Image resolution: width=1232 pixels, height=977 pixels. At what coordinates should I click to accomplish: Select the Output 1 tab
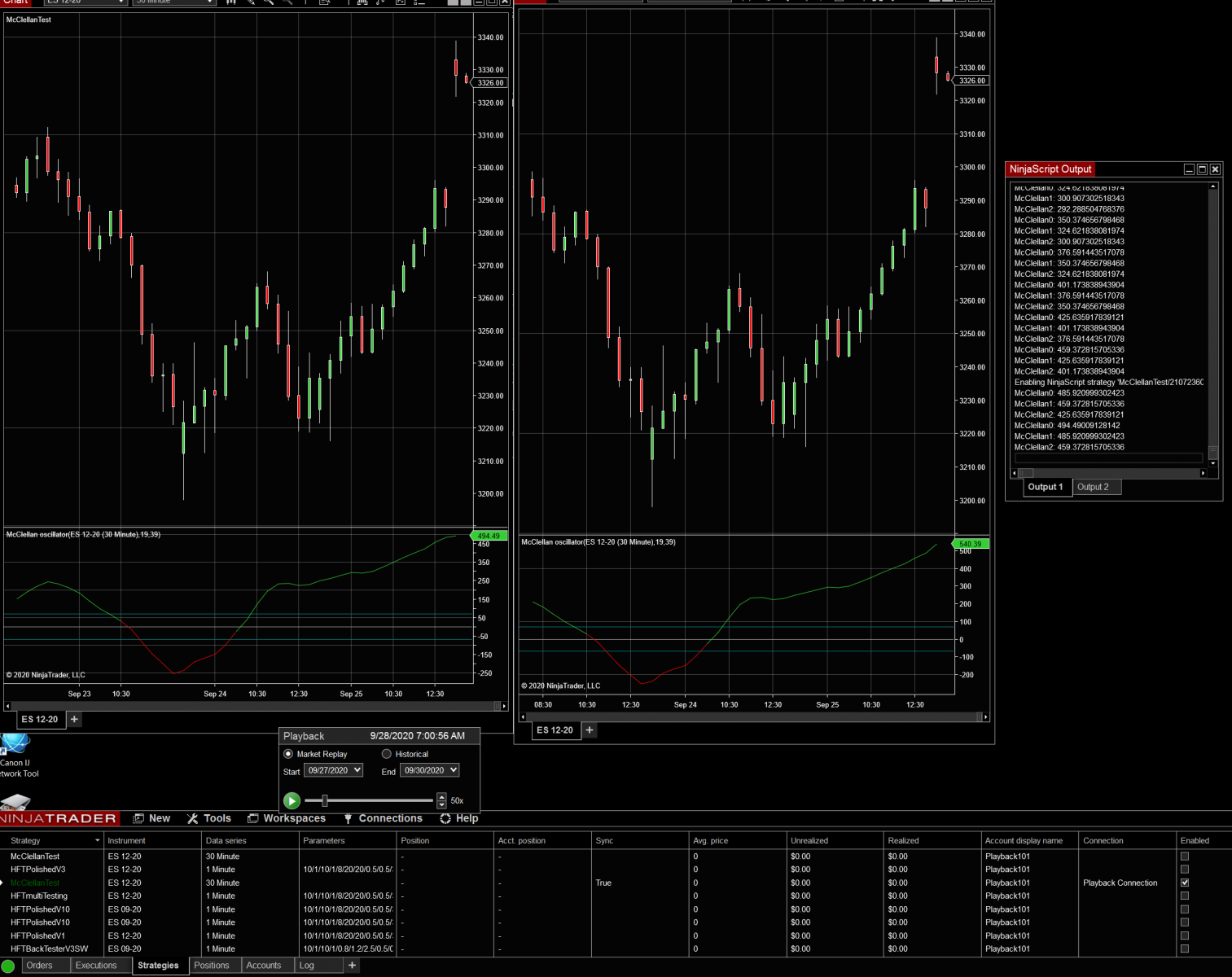point(1046,487)
